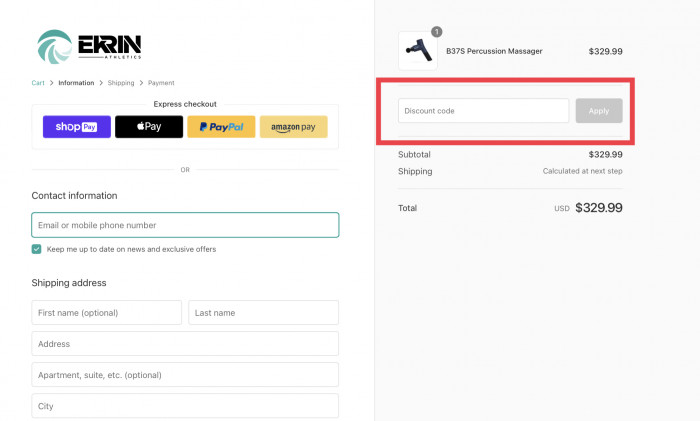
Task: Check out with PayPal
Action: point(221,127)
